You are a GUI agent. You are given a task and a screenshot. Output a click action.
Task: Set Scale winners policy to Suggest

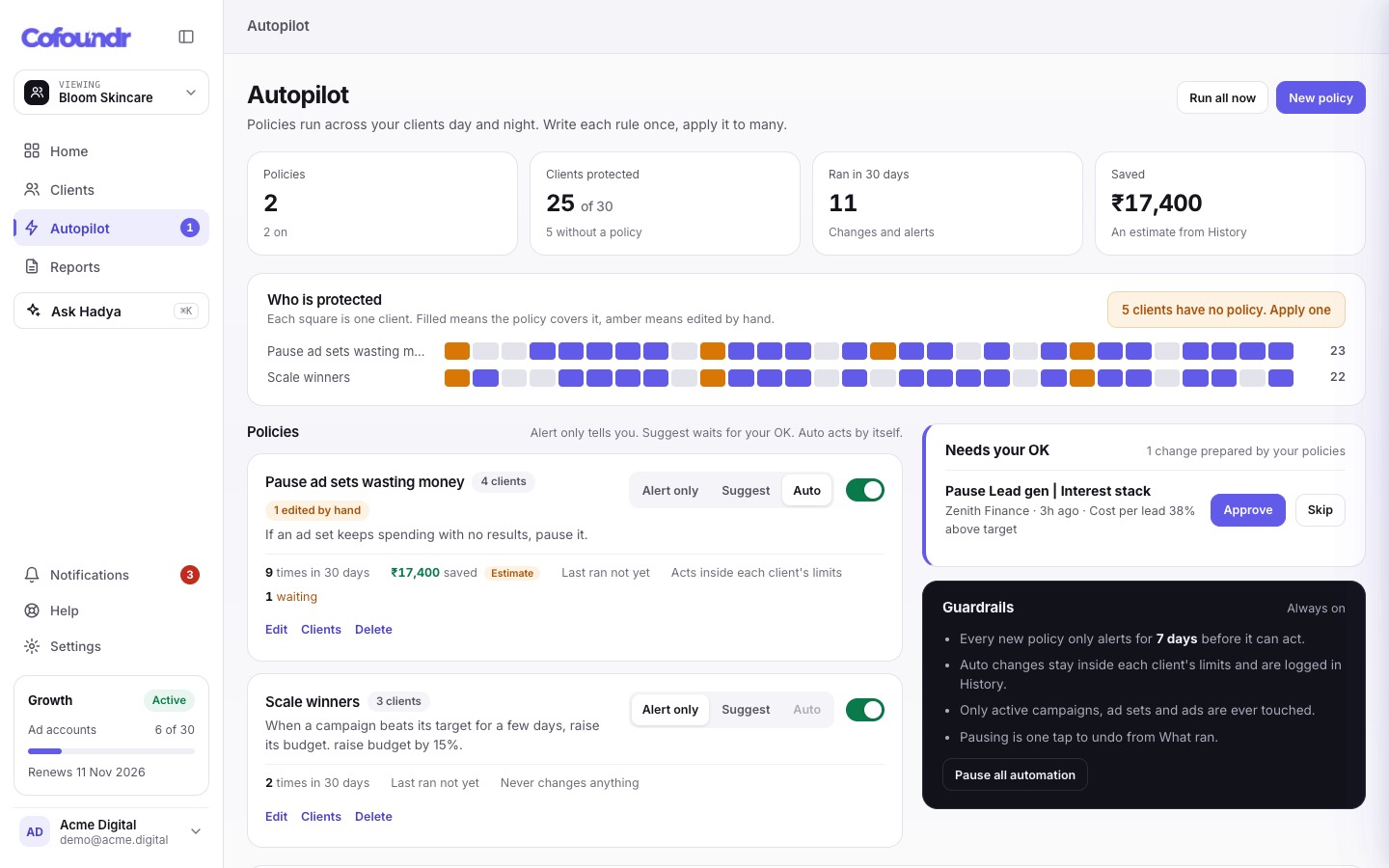(x=746, y=710)
